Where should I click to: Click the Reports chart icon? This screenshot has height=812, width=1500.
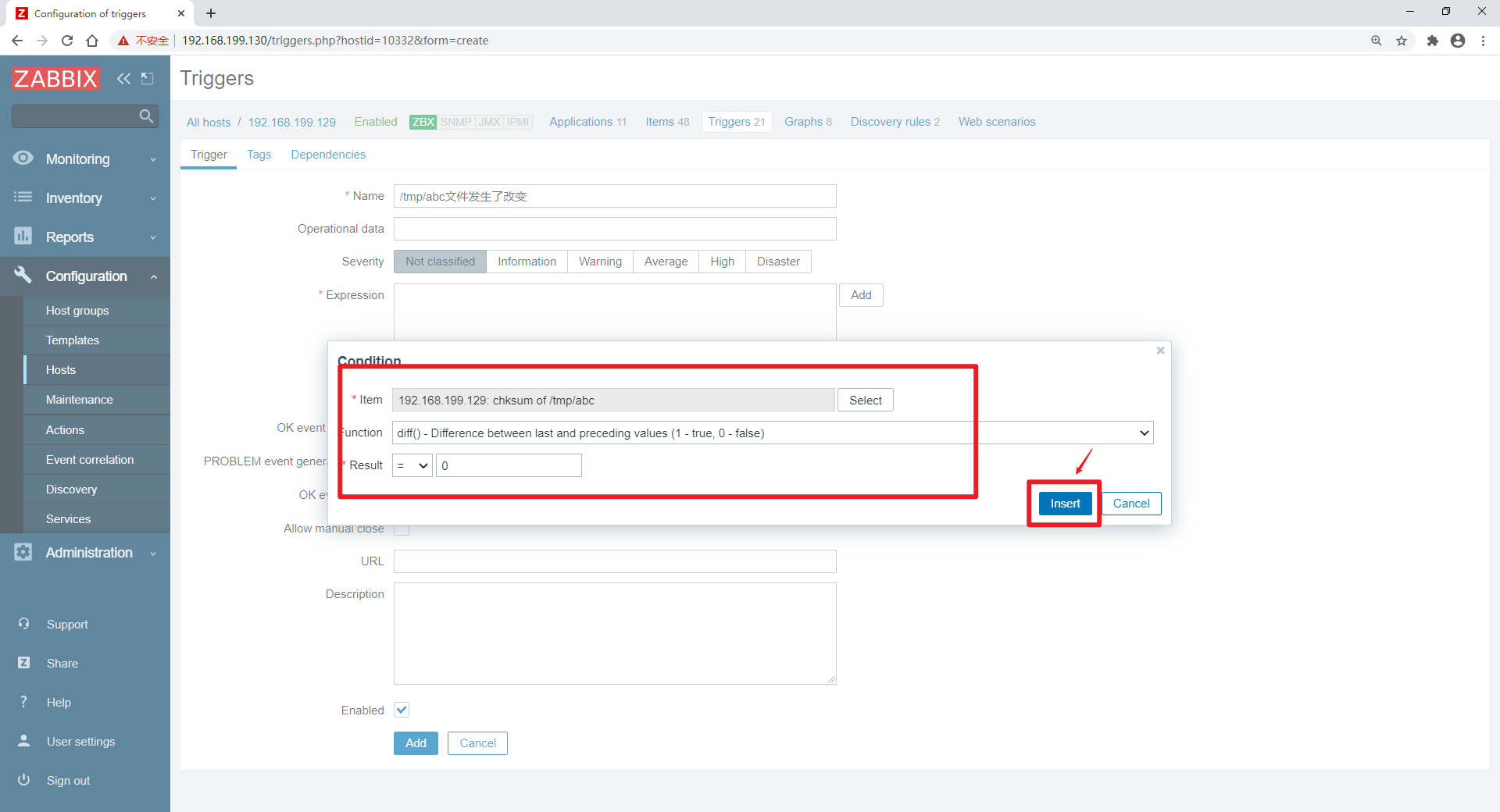point(23,236)
